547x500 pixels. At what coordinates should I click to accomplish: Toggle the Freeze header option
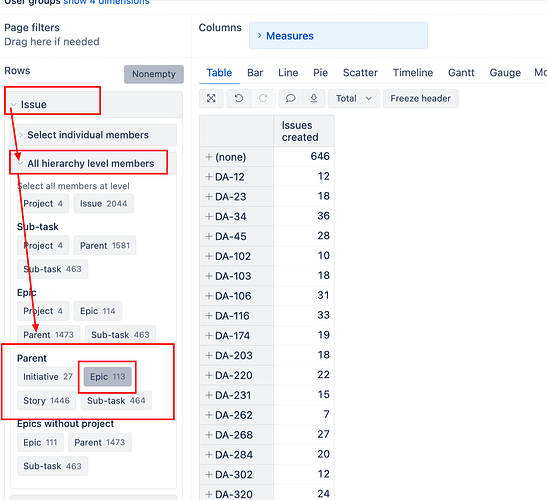[420, 98]
